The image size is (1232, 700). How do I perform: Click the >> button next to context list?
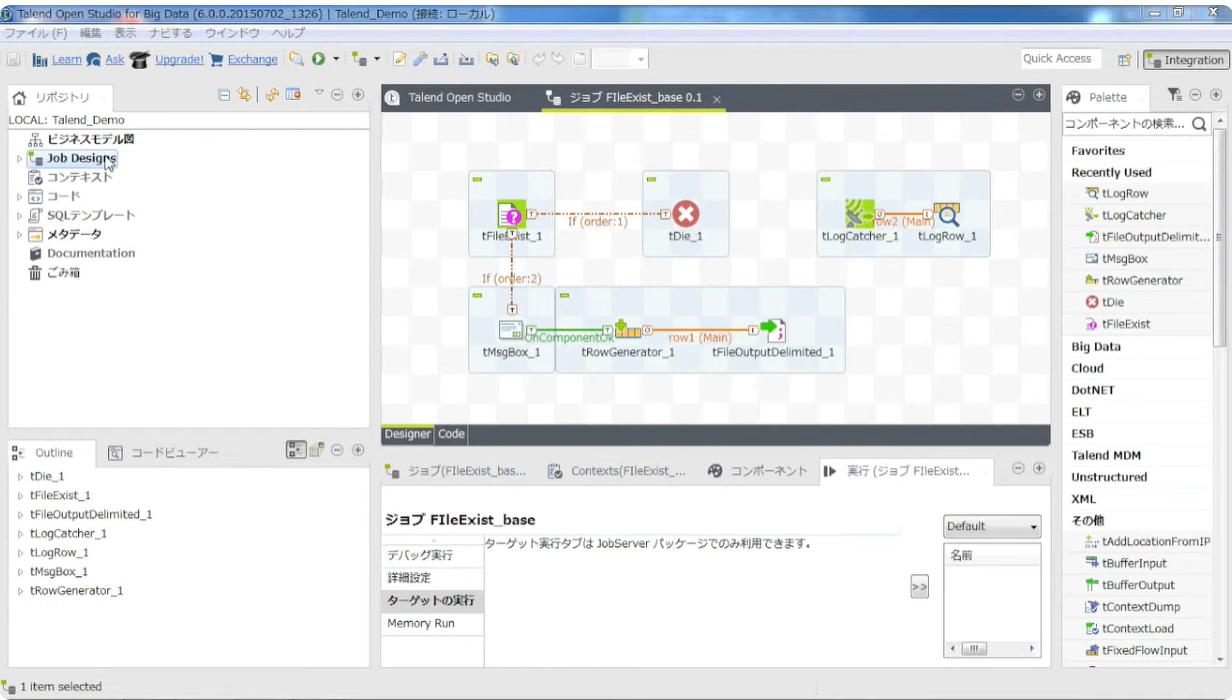point(919,587)
